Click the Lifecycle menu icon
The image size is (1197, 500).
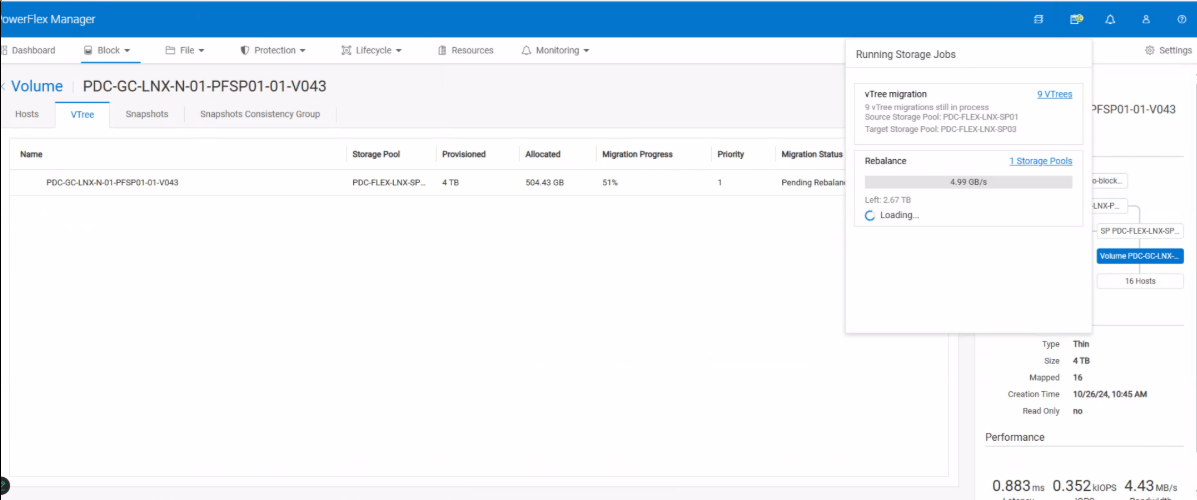(346, 50)
